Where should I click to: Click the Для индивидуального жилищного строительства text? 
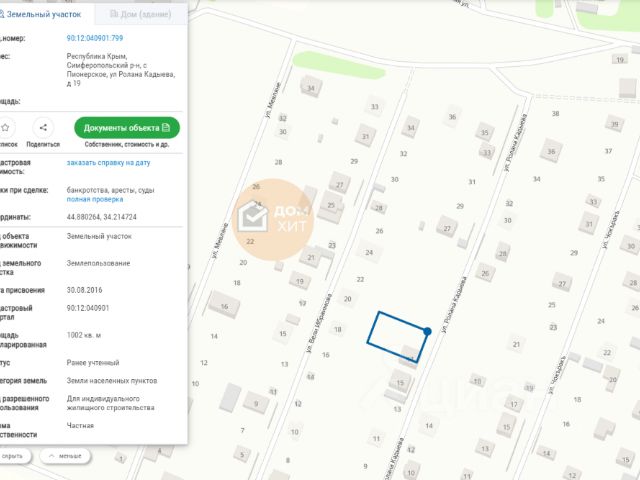(111, 403)
